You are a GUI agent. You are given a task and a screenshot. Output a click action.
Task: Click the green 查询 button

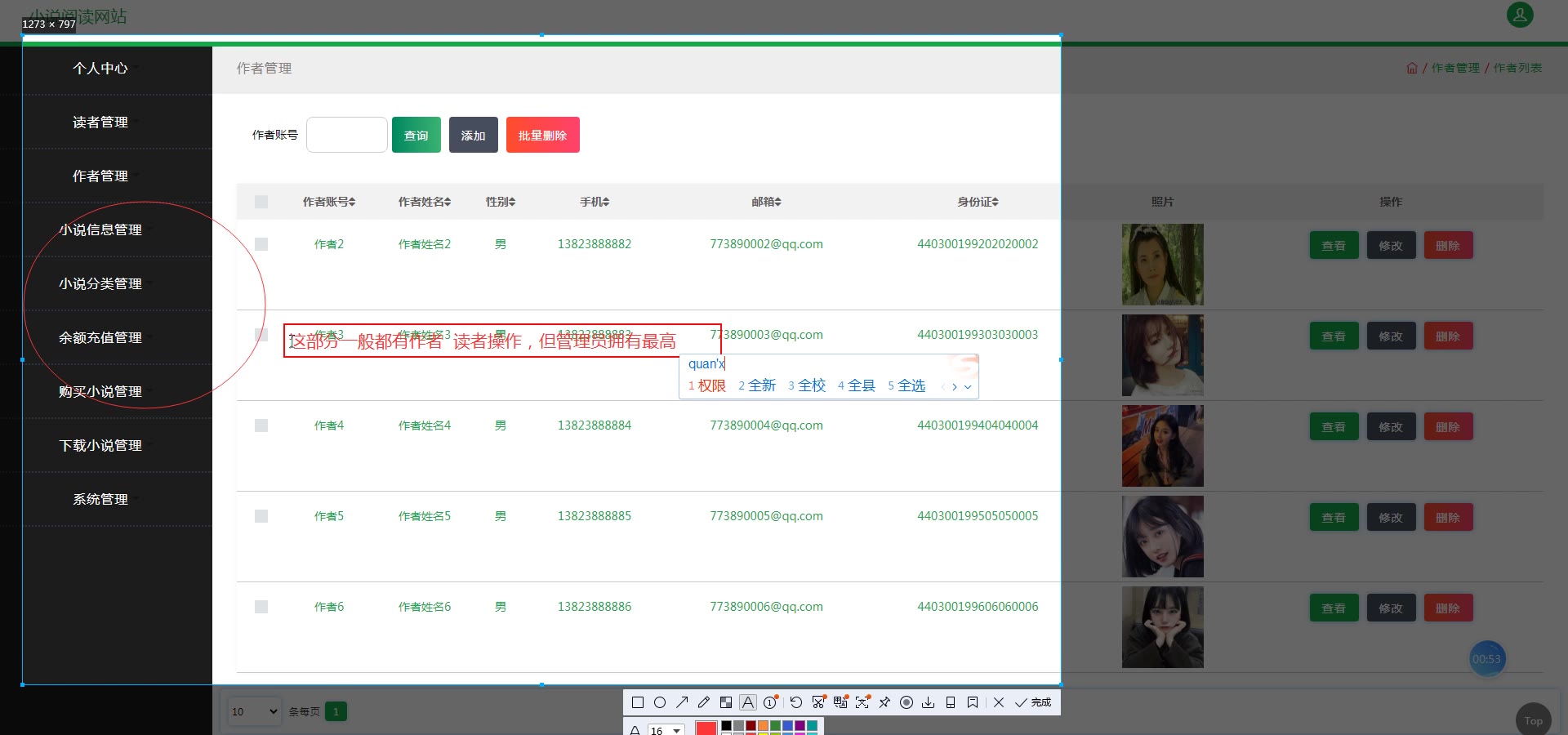tap(416, 135)
